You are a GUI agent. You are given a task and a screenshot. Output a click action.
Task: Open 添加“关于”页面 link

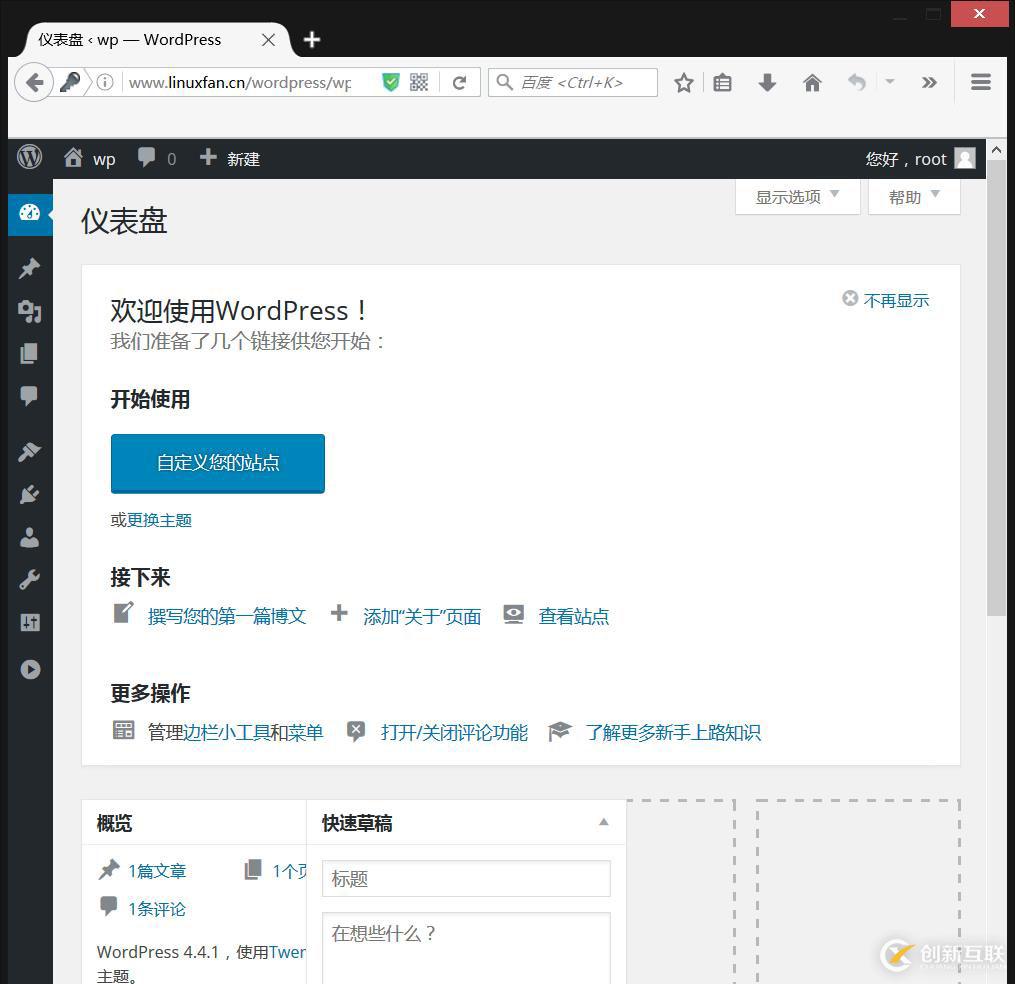(x=422, y=616)
